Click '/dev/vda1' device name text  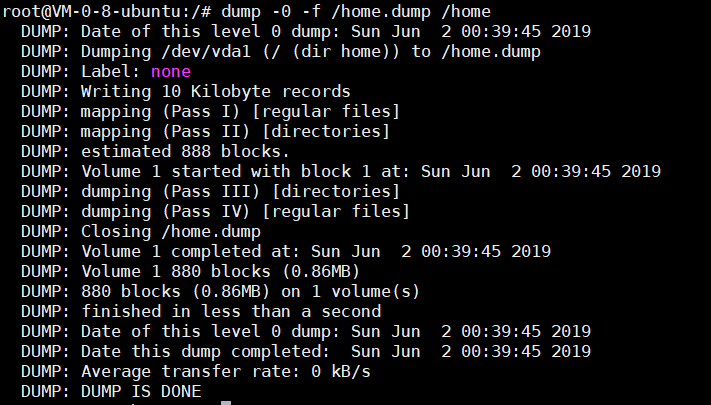click(x=206, y=51)
